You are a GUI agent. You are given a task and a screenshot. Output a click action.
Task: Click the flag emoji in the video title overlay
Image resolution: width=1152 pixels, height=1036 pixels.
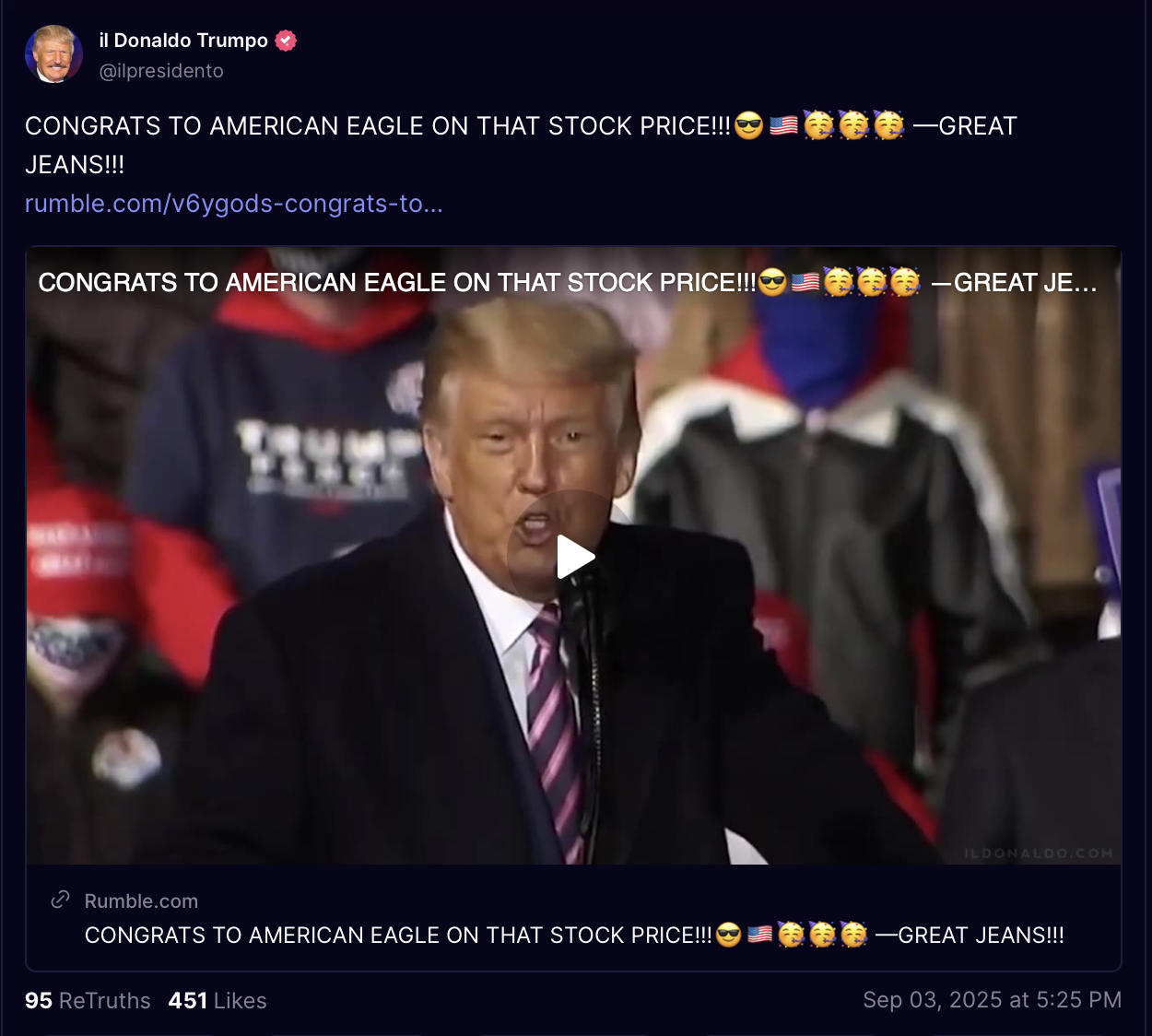(x=805, y=282)
